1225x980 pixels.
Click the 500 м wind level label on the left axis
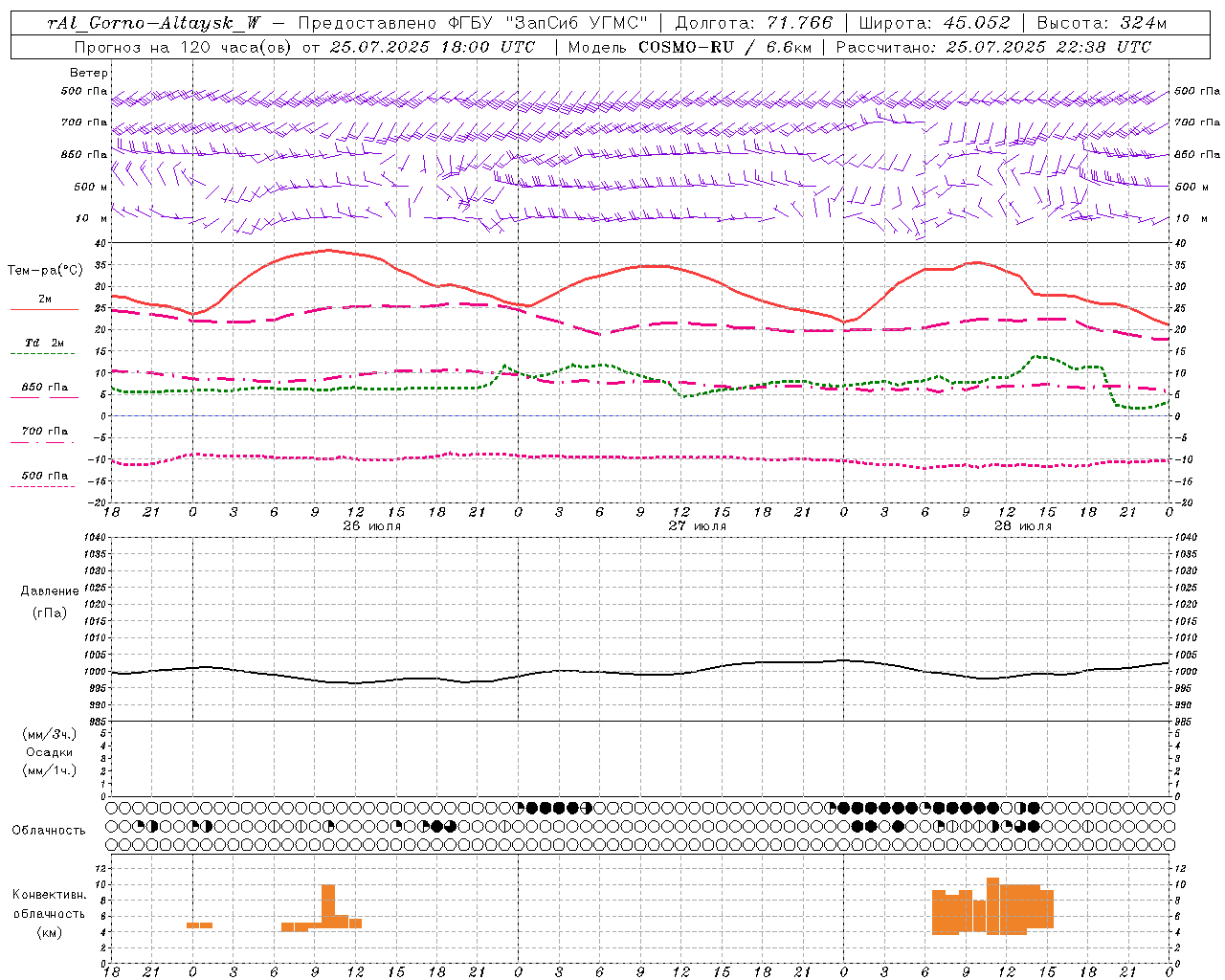click(x=91, y=187)
